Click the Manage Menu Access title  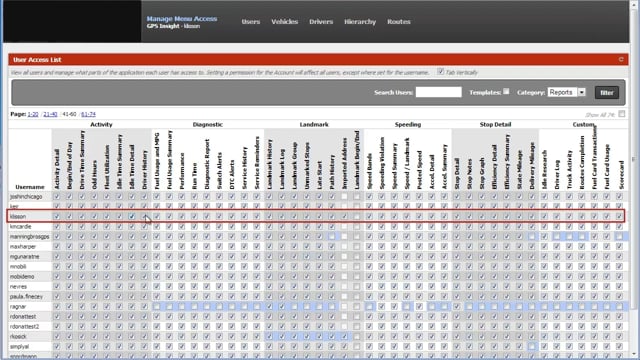coord(182,19)
